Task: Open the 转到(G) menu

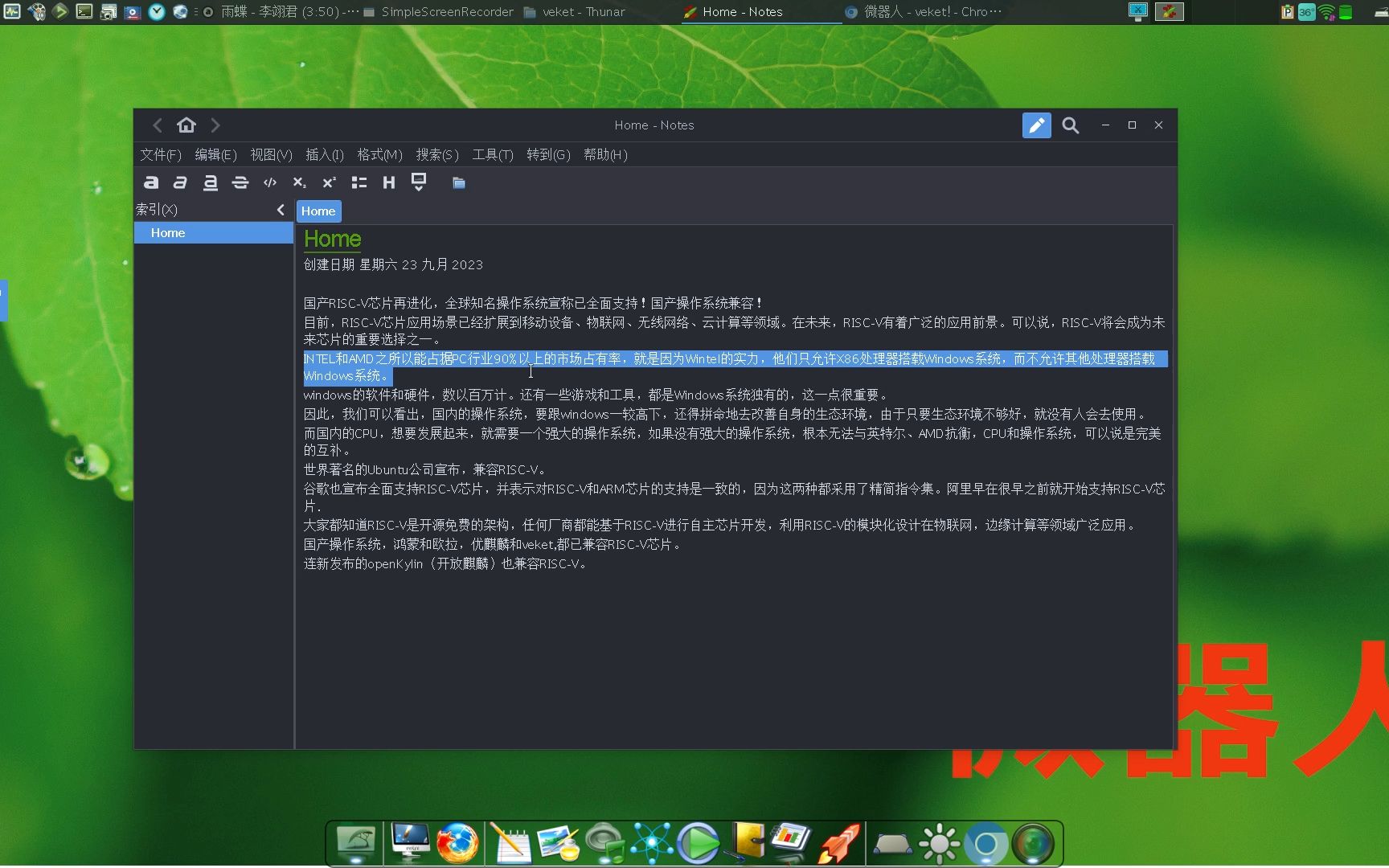Action: [x=548, y=154]
